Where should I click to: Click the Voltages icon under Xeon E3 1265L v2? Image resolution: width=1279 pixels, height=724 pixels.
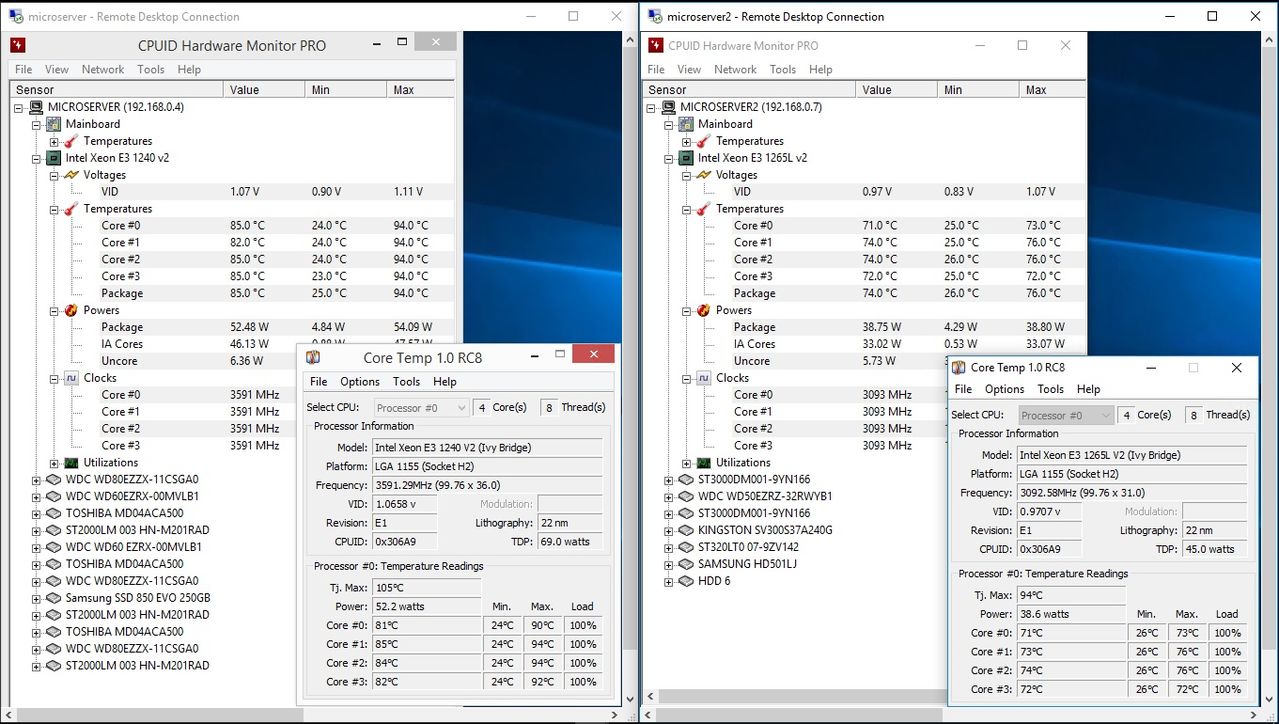703,175
